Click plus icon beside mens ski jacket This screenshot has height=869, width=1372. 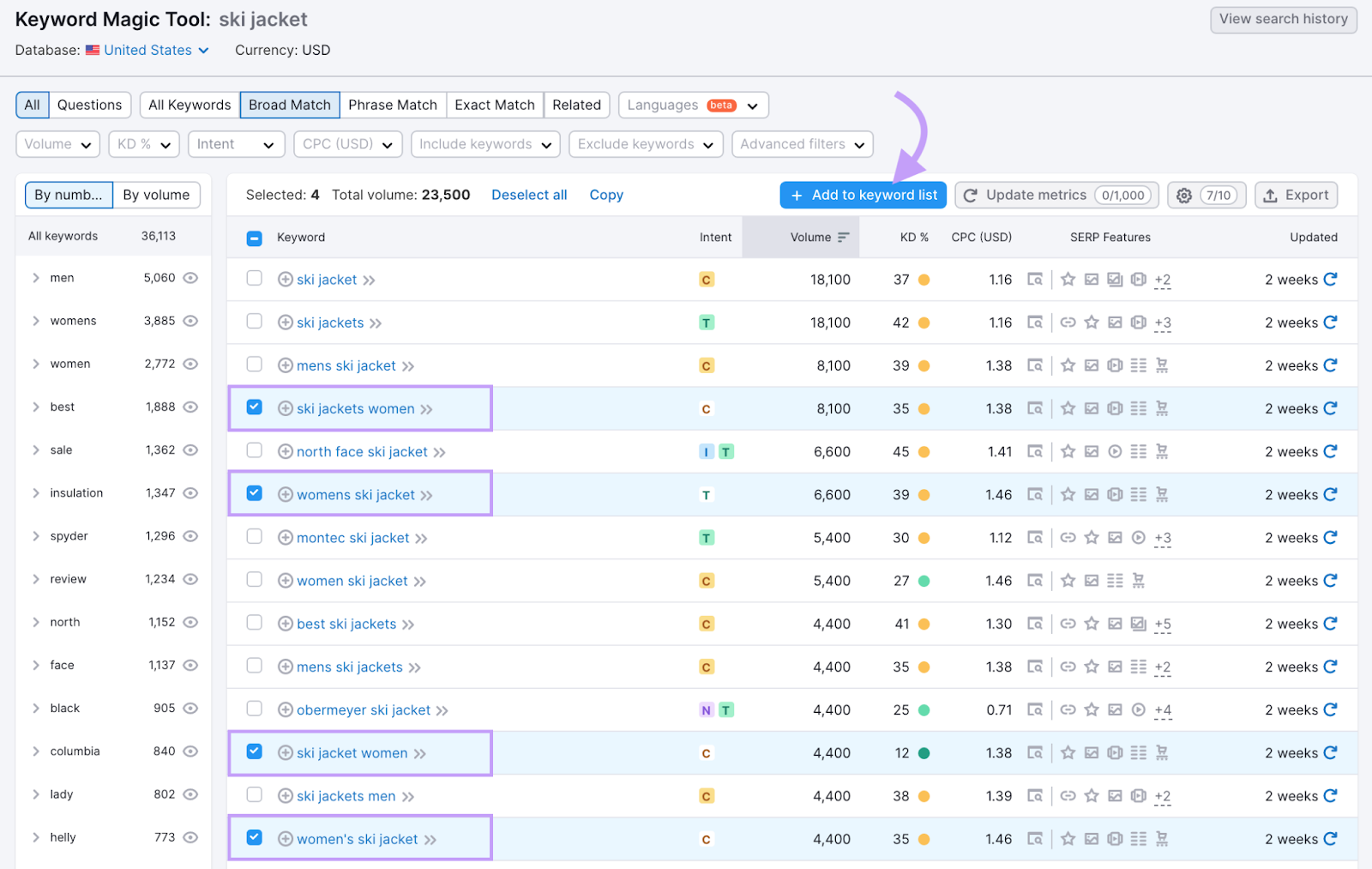(x=286, y=366)
